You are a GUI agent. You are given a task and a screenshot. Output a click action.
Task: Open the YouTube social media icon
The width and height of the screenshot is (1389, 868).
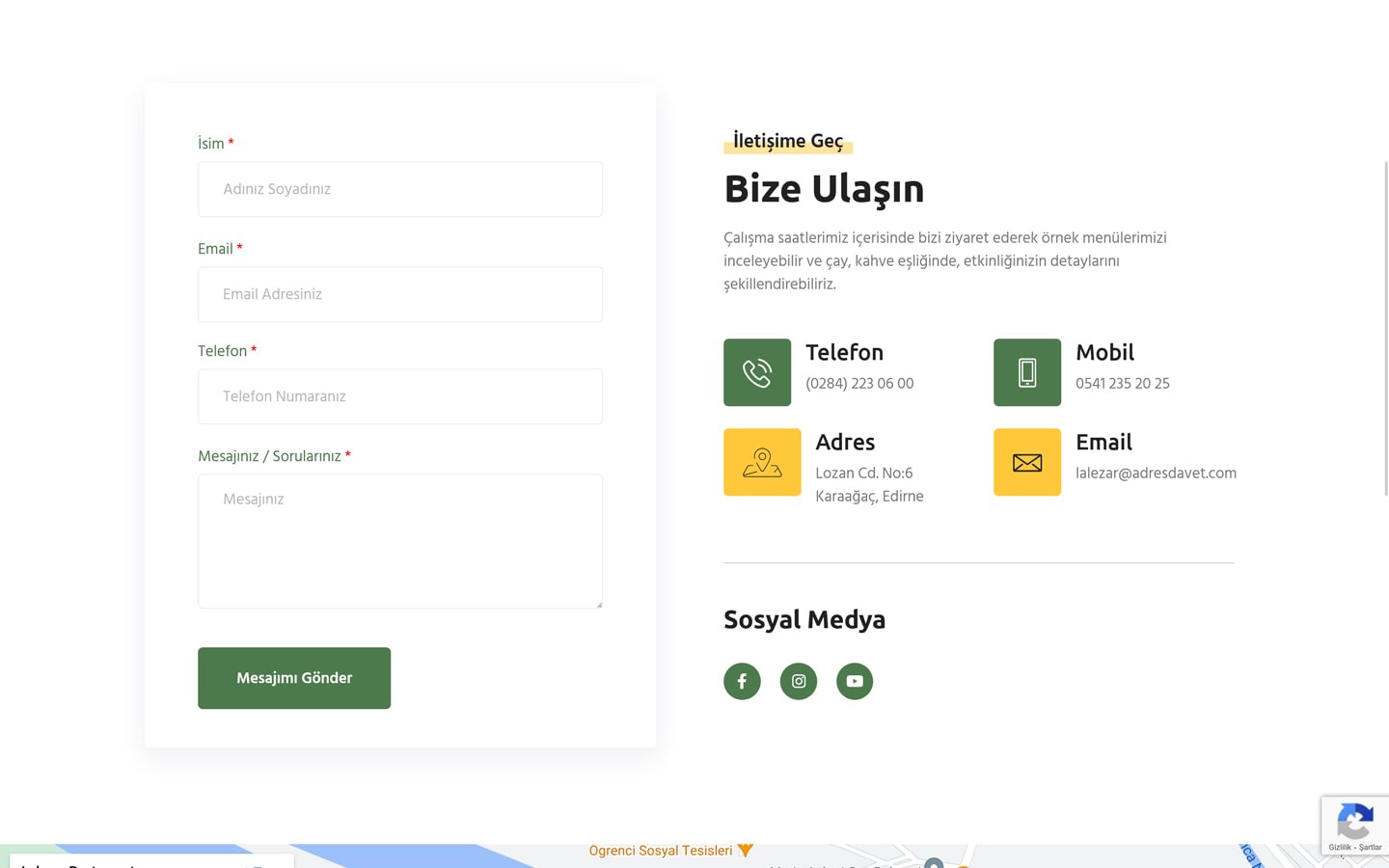(x=855, y=681)
